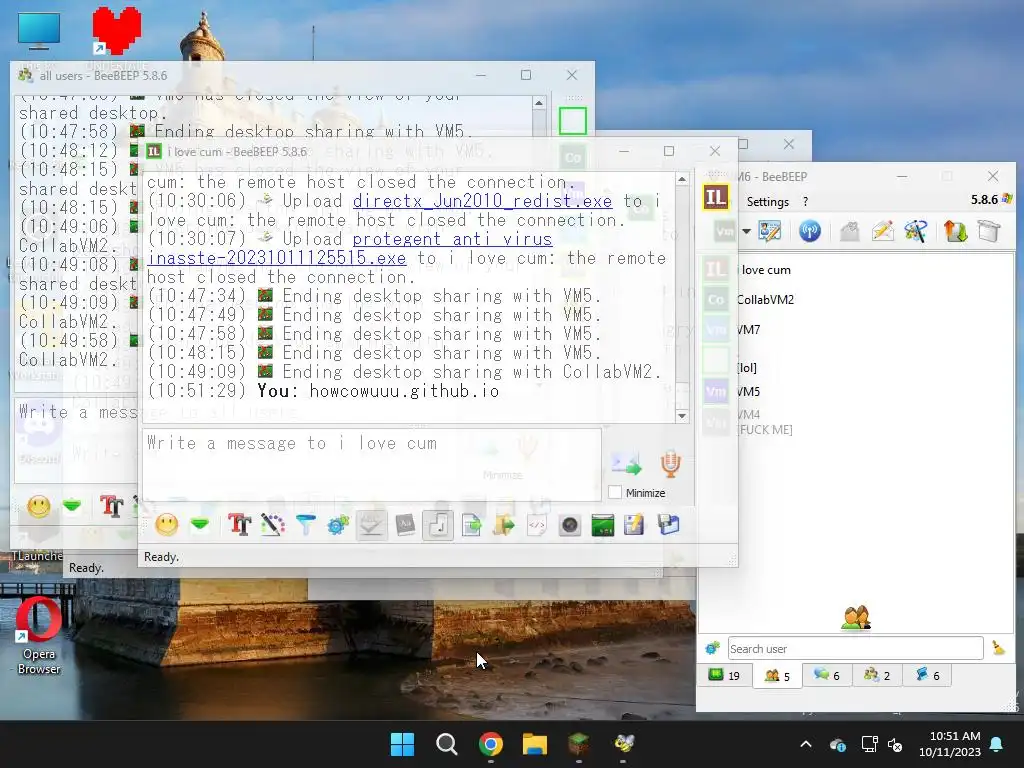The height and width of the screenshot is (768, 1024).
Task: Click chat scrollbar up arrow in i love cum window
Action: [x=682, y=179]
